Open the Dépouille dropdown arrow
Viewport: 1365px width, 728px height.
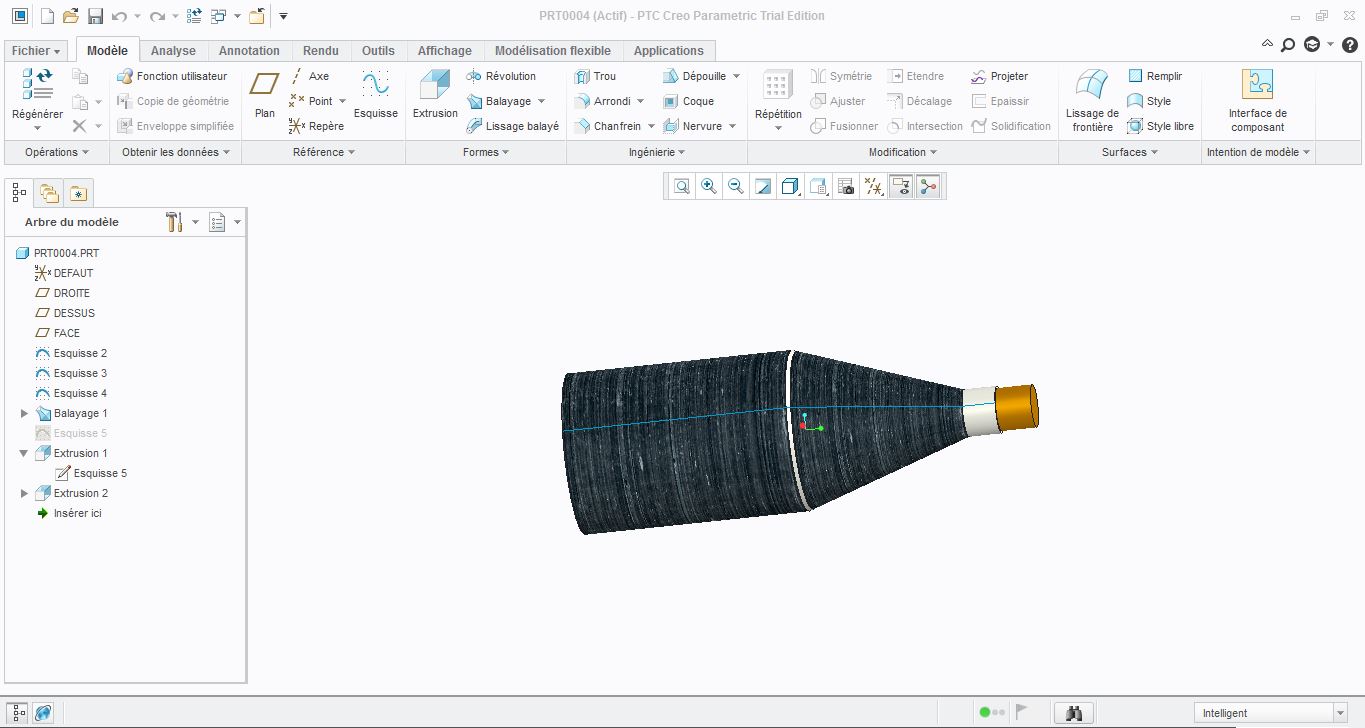tap(736, 76)
